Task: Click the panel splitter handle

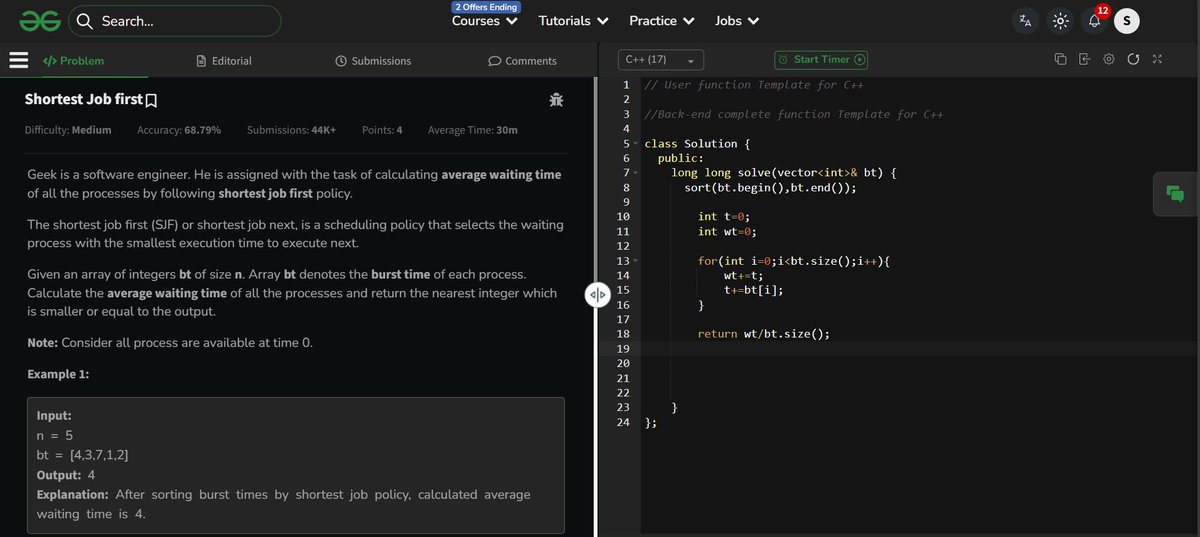Action: click(x=596, y=295)
